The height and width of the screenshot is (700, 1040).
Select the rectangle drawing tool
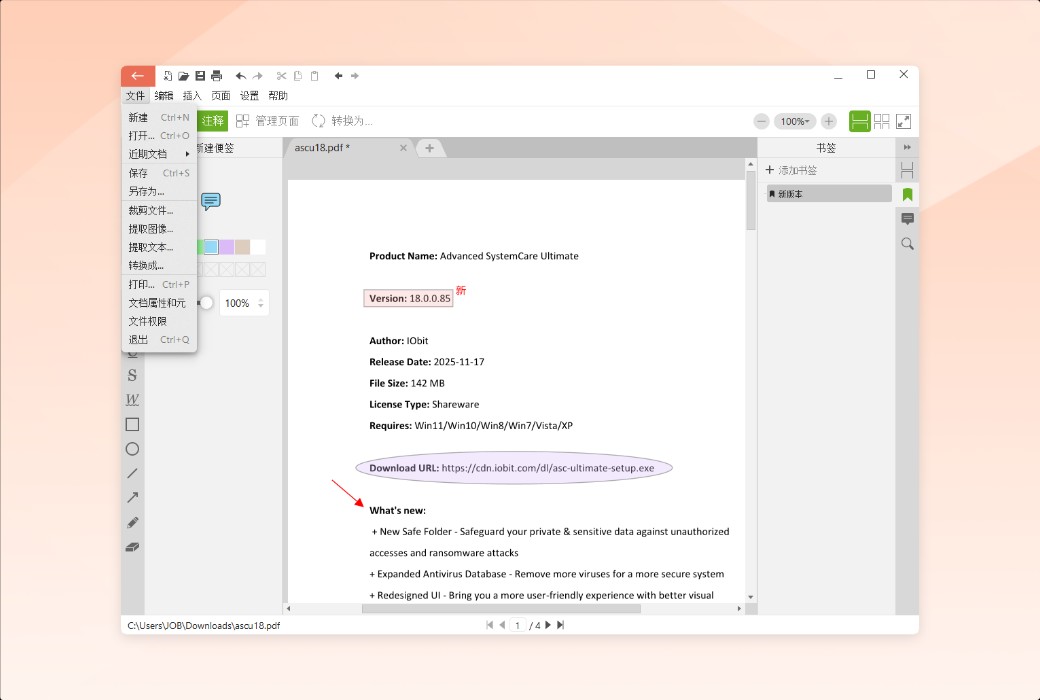[132, 424]
